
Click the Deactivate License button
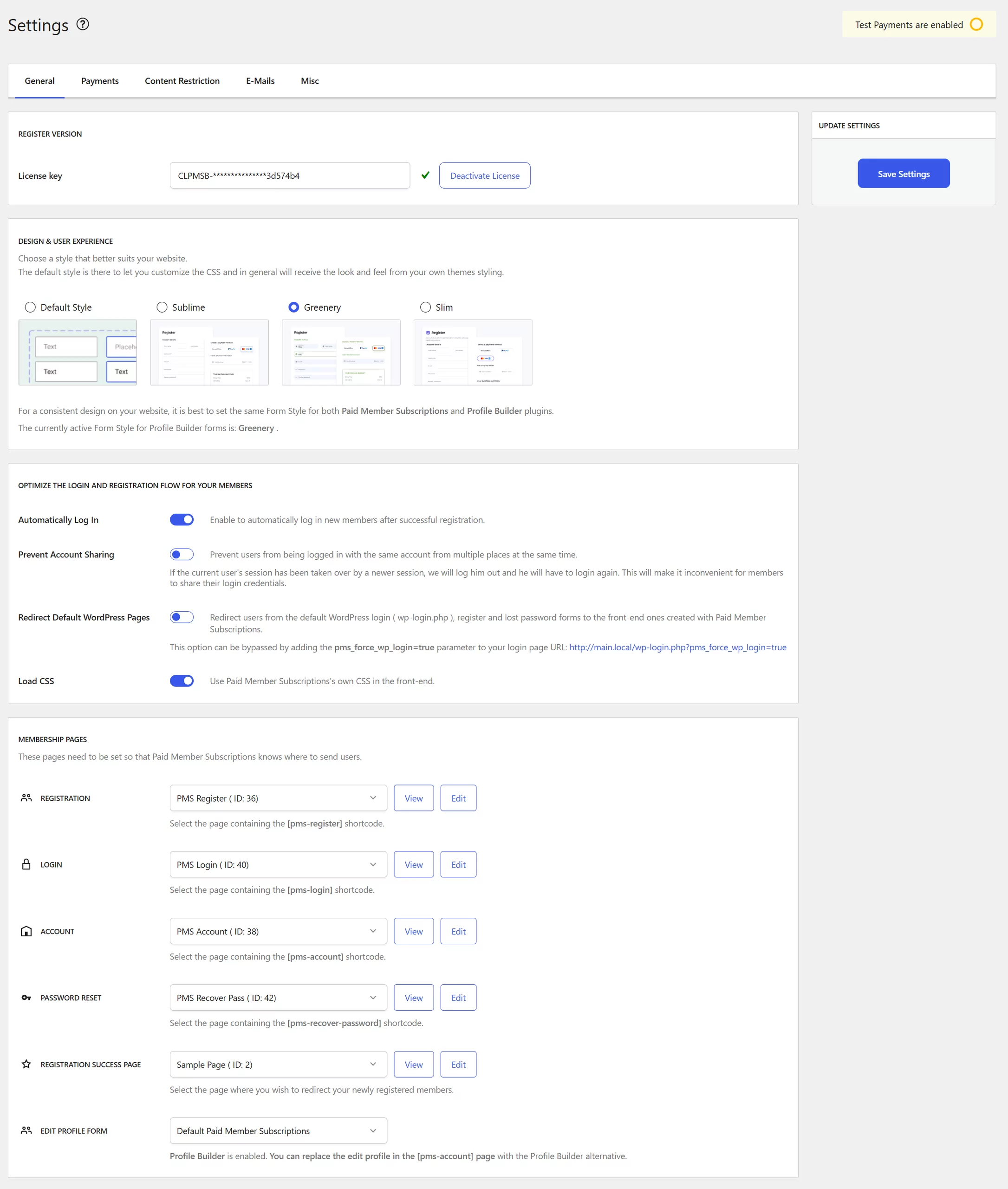point(485,175)
